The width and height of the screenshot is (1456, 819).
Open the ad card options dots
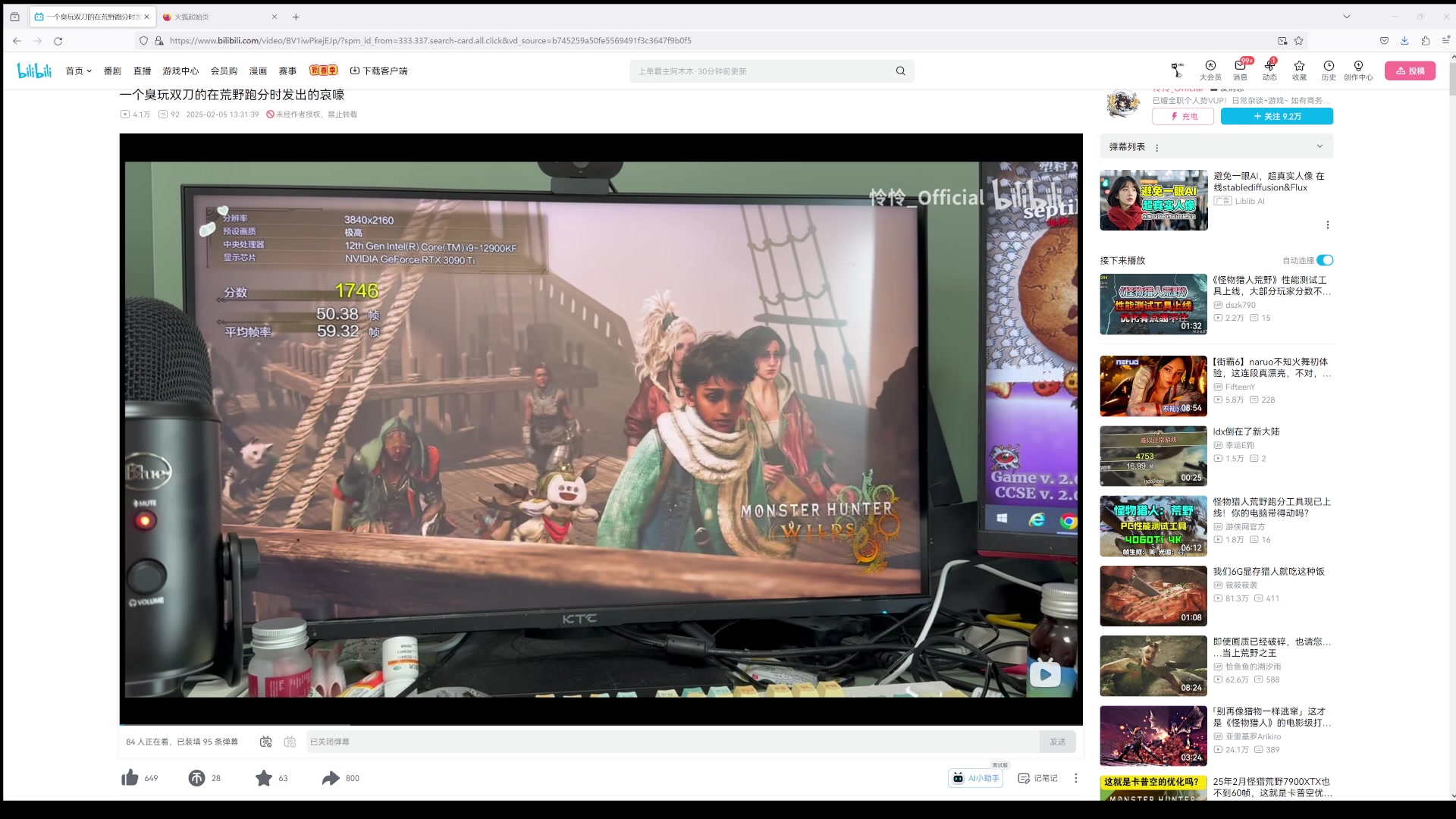(x=1327, y=225)
